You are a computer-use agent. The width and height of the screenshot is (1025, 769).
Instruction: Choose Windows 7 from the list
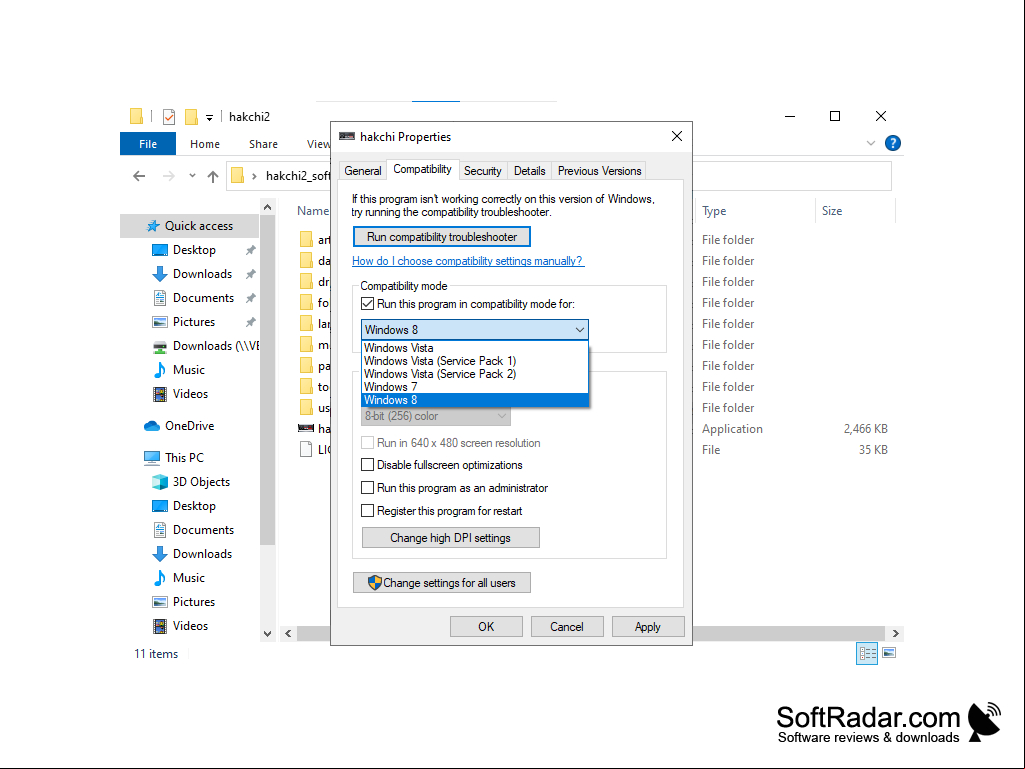point(475,387)
